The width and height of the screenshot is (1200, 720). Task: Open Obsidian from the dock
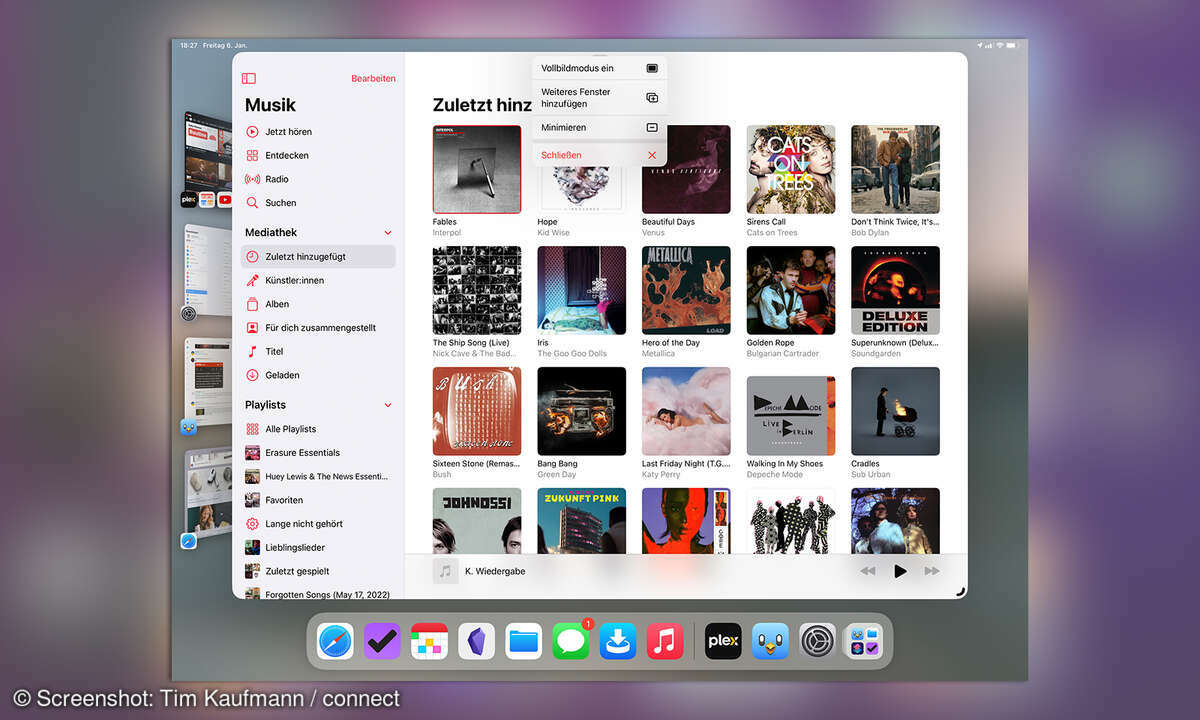coord(477,641)
